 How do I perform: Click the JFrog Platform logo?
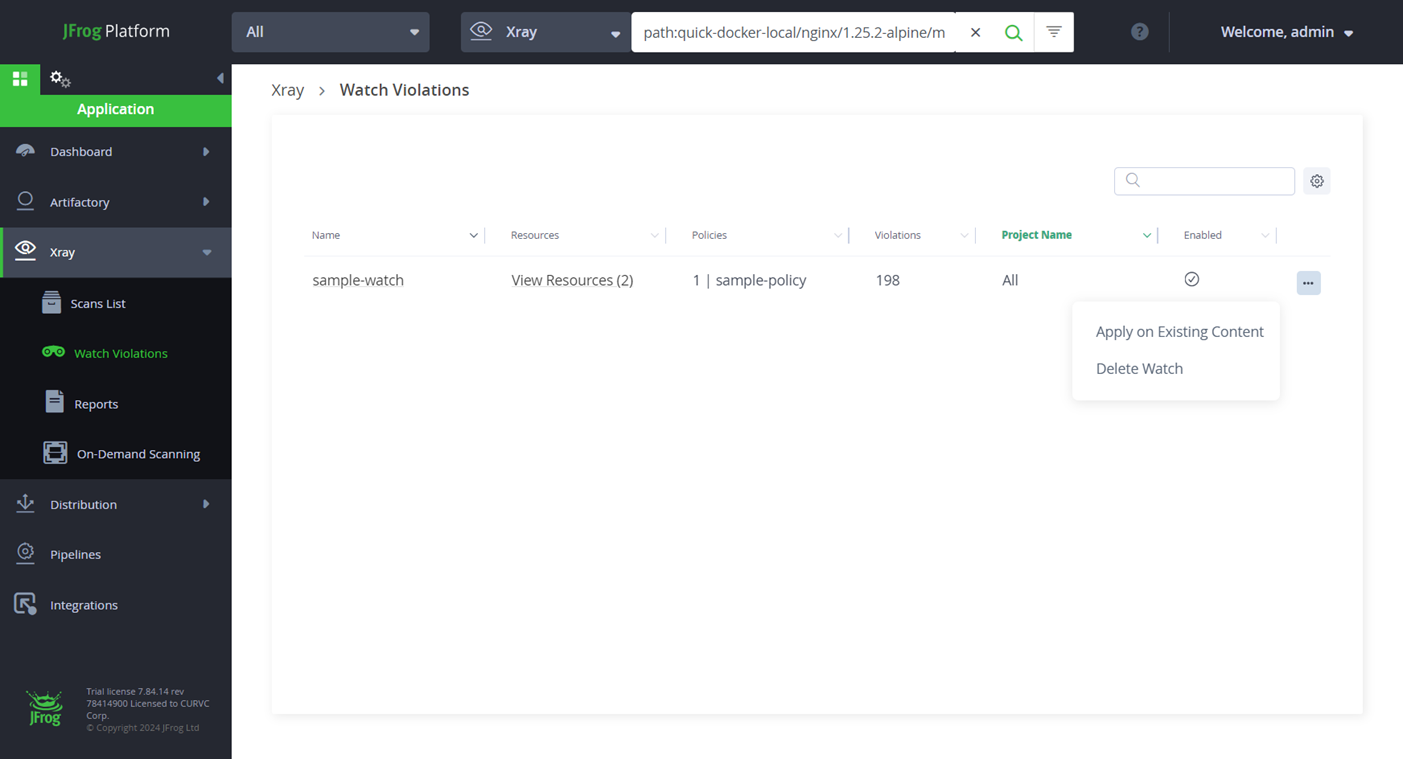[116, 31]
